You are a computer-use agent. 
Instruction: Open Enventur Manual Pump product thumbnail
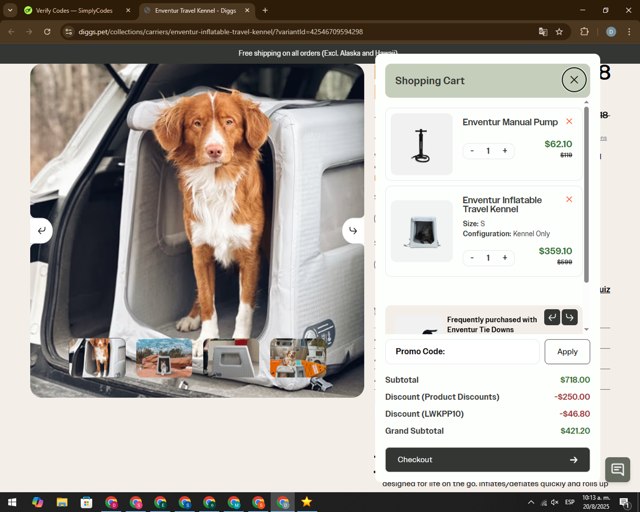click(x=422, y=144)
